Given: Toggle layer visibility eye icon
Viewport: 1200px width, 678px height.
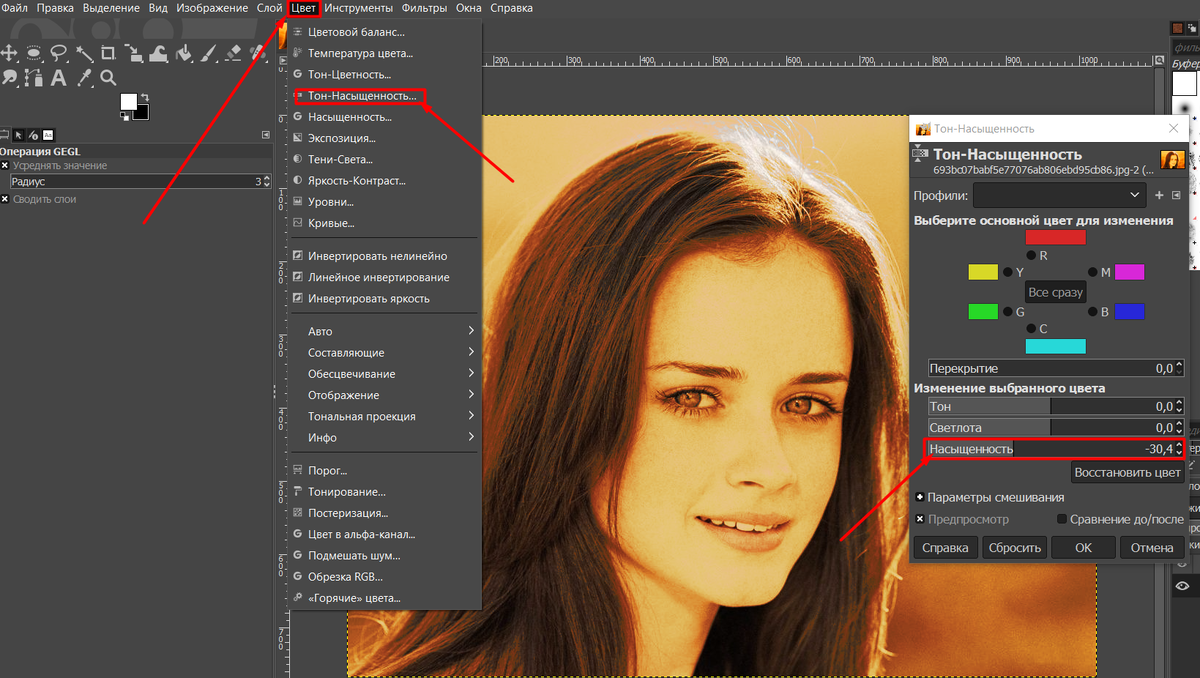Looking at the screenshot, I should click(1182, 586).
